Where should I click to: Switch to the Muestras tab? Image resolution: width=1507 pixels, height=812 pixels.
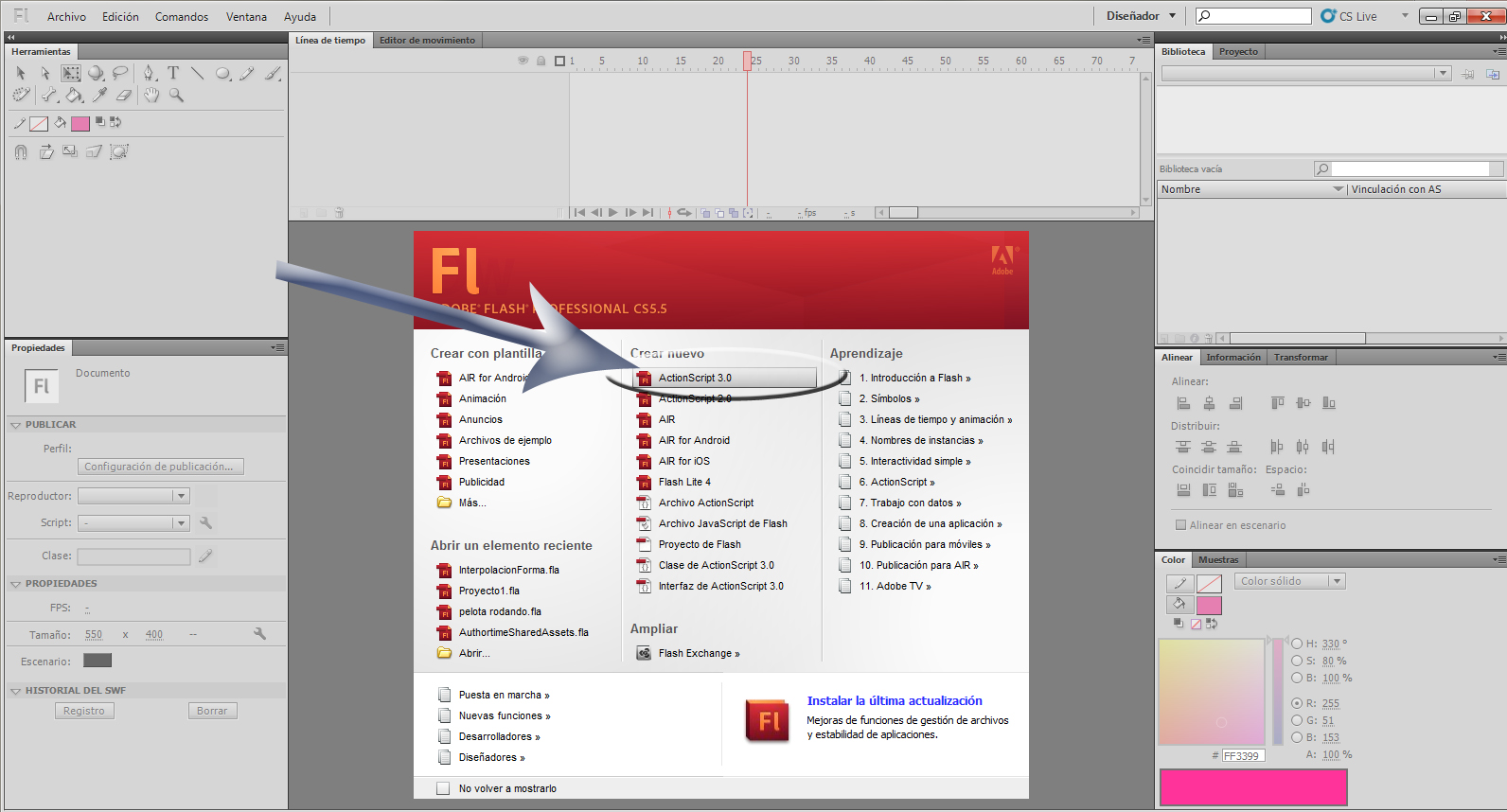point(1218,560)
